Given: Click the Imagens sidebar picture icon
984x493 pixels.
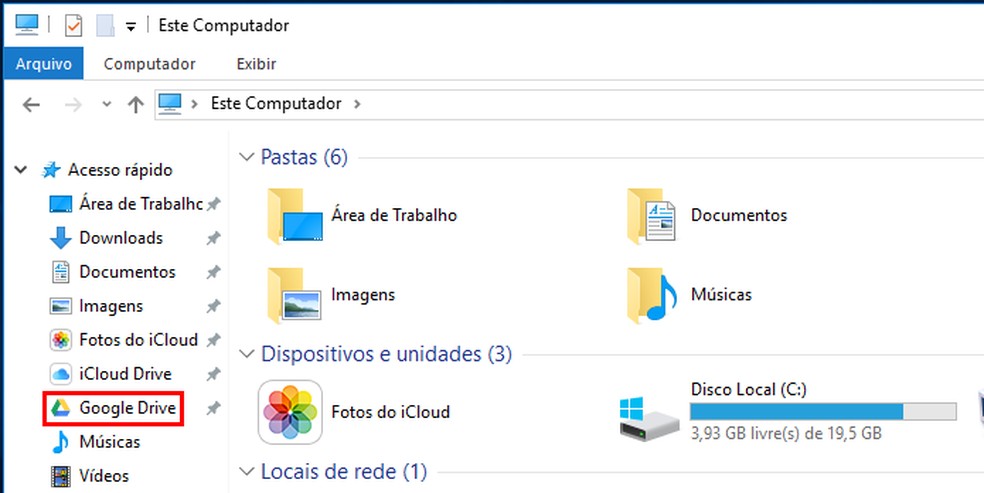Looking at the screenshot, I should coord(61,306).
